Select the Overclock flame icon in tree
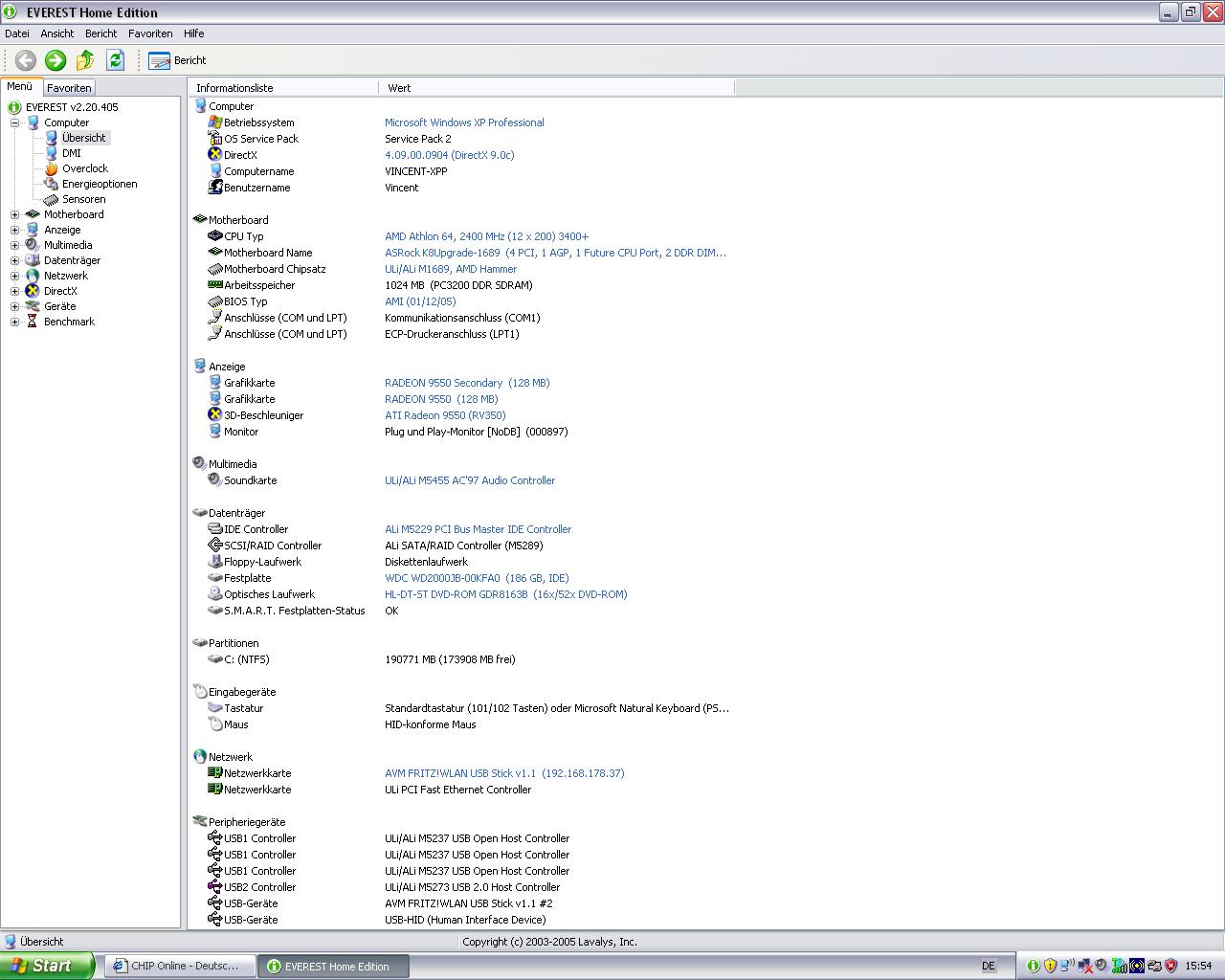The image size is (1225, 980). pos(52,168)
